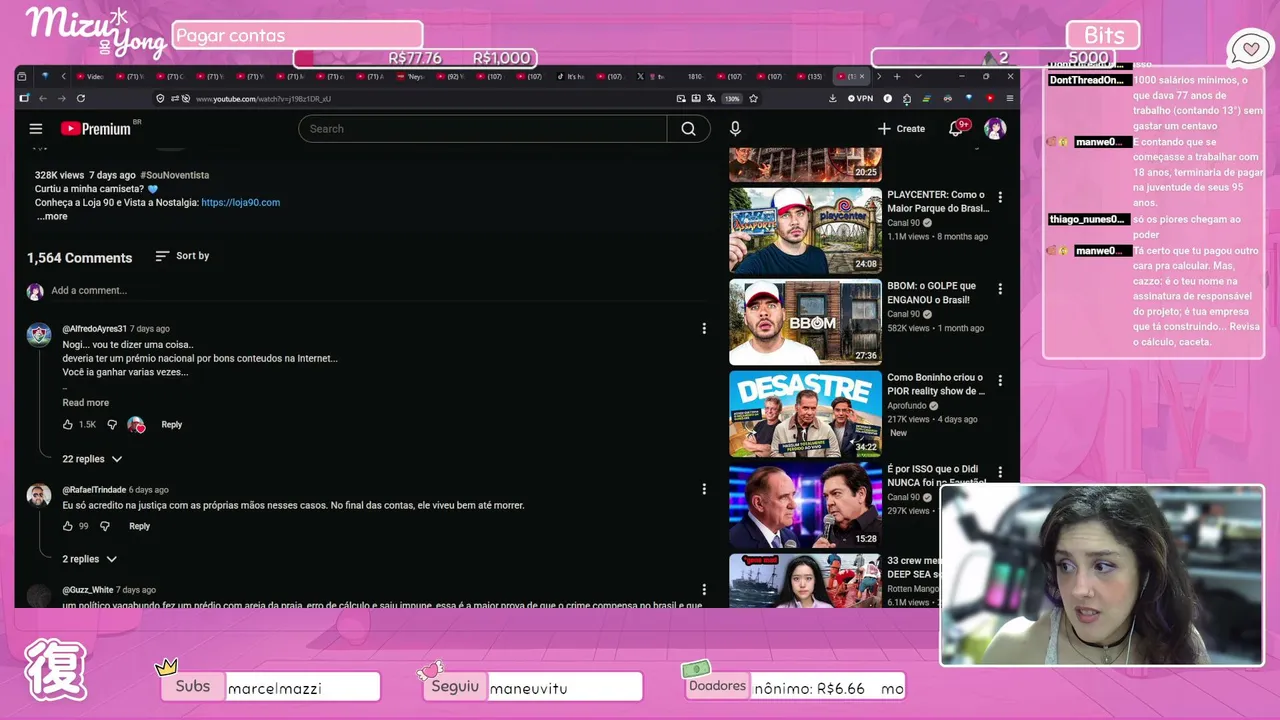Viewport: 1280px width, 720px height.
Task: Open @AlfredoAyres31 channel name
Action: [94, 329]
